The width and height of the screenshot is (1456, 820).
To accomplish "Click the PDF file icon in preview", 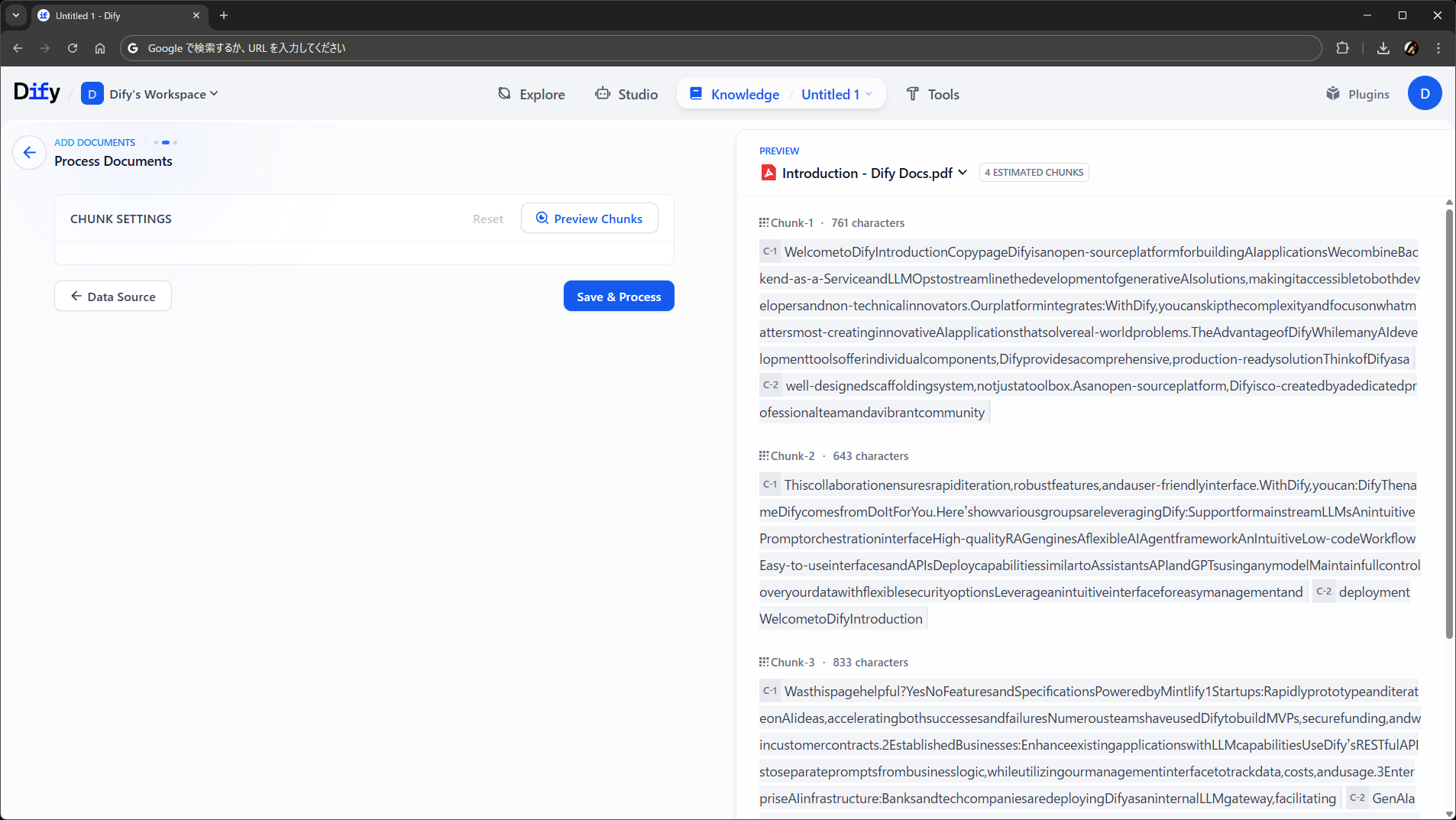I will coord(768,173).
